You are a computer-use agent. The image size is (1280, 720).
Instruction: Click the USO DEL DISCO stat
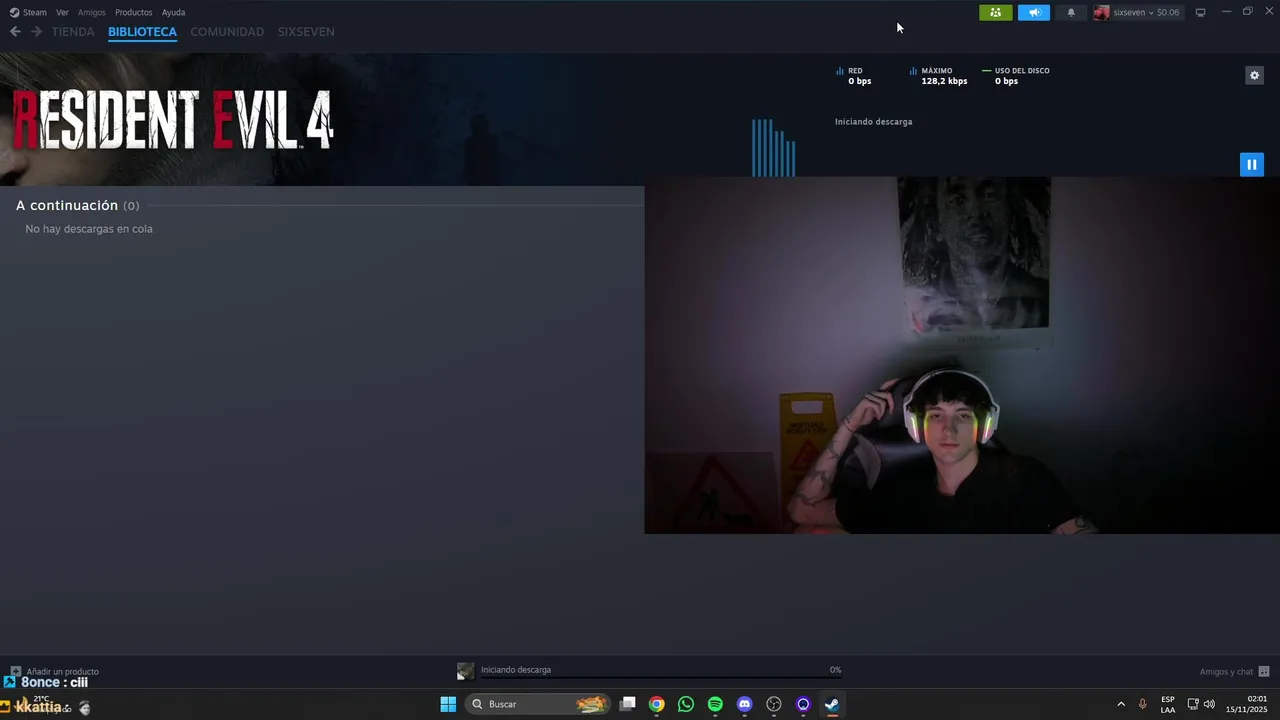tap(1016, 76)
